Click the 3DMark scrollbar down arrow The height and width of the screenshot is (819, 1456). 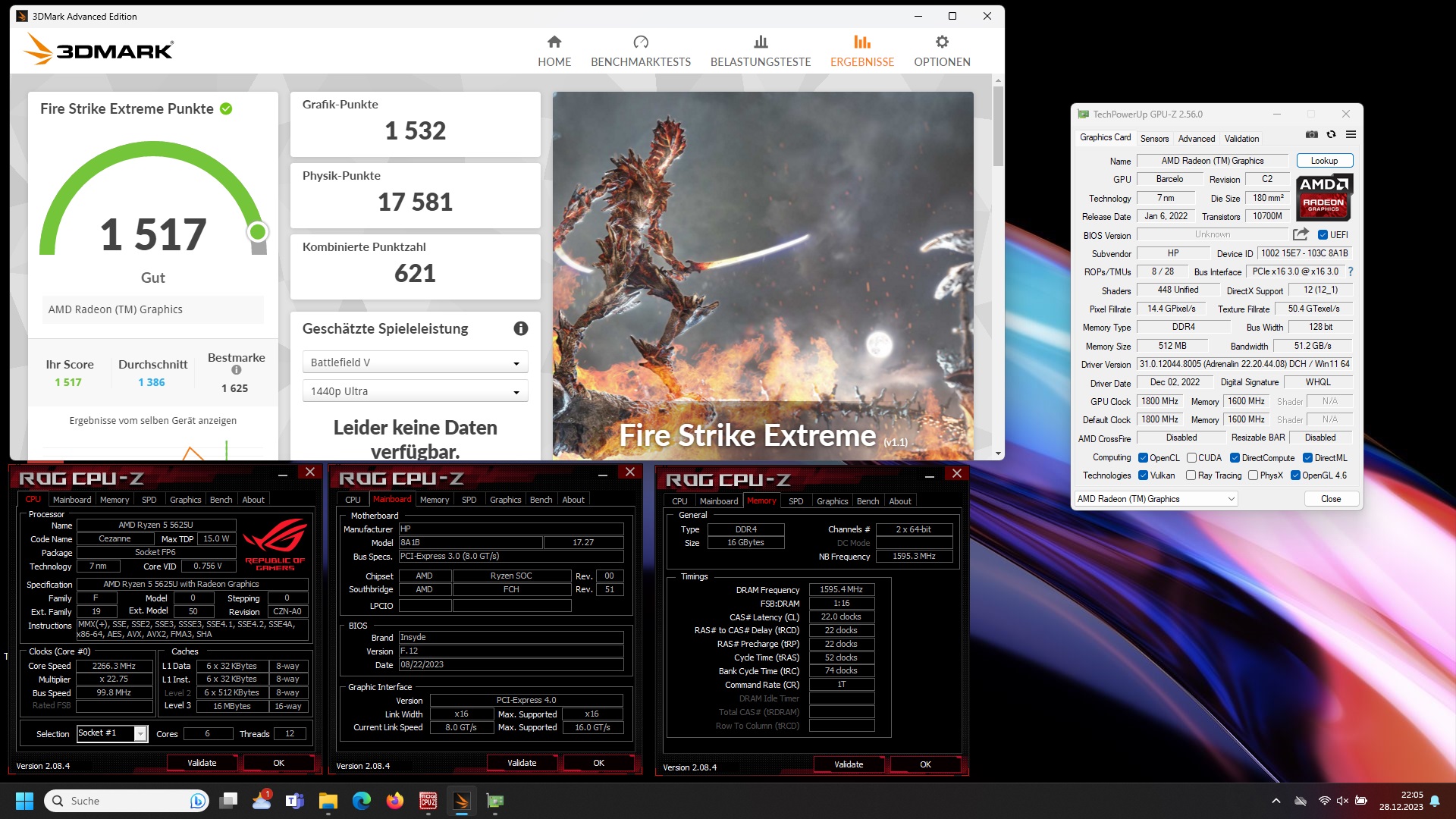[998, 453]
